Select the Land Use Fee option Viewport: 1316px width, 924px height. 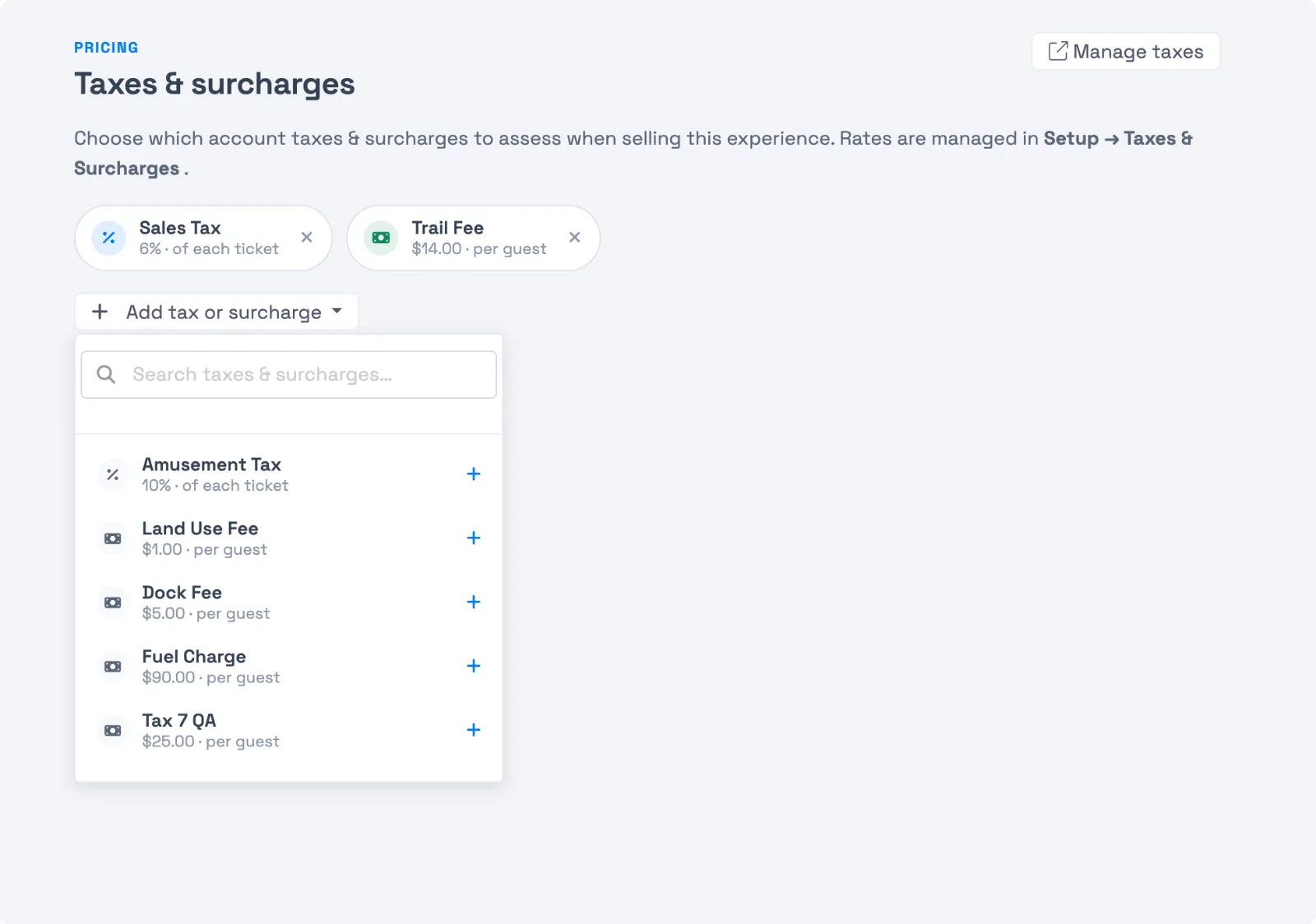tap(289, 538)
